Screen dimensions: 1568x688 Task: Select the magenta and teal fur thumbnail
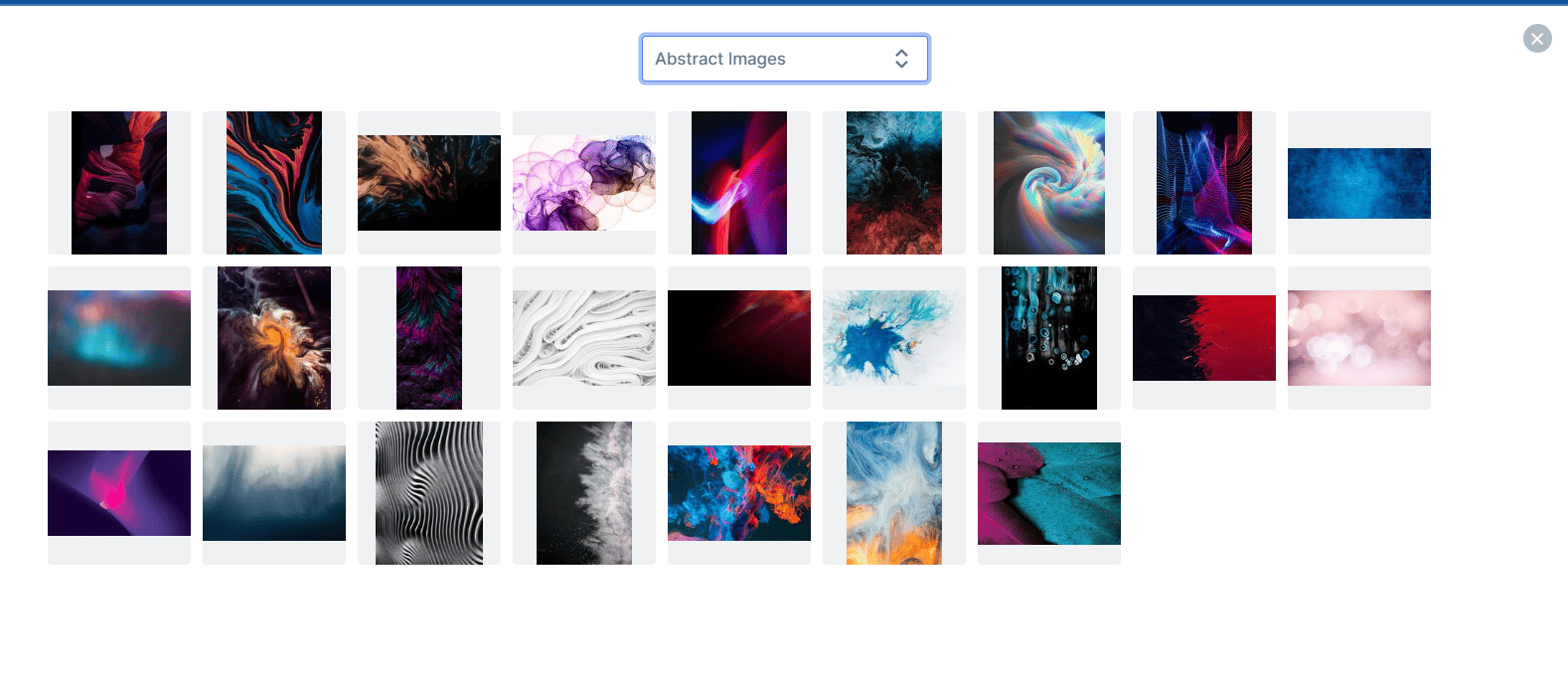tap(429, 338)
